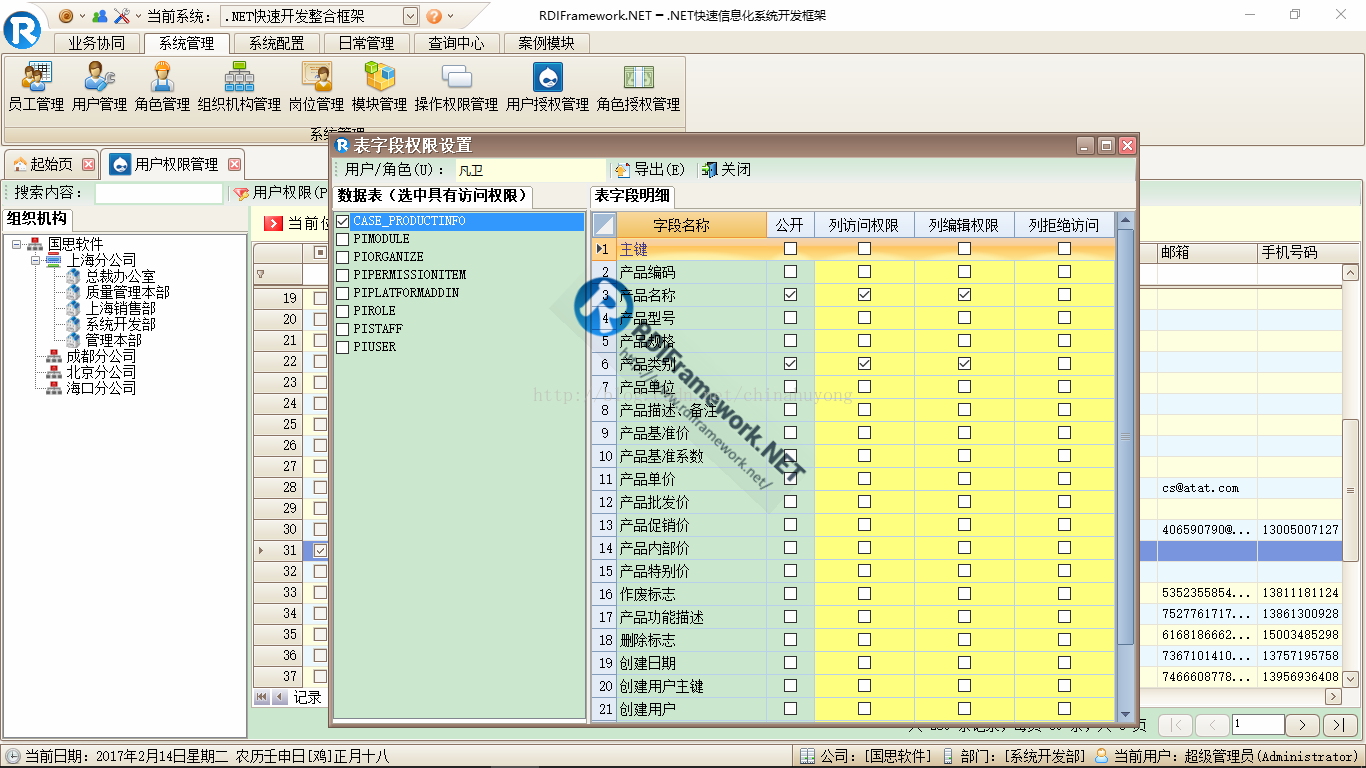Viewport: 1366px width, 768px height.
Task: Click 用户权限 button in toolbar
Action: (282, 193)
